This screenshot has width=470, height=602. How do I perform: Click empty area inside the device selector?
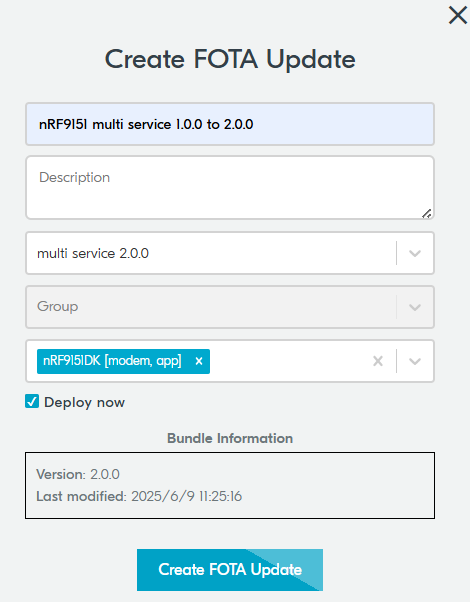(x=288, y=361)
